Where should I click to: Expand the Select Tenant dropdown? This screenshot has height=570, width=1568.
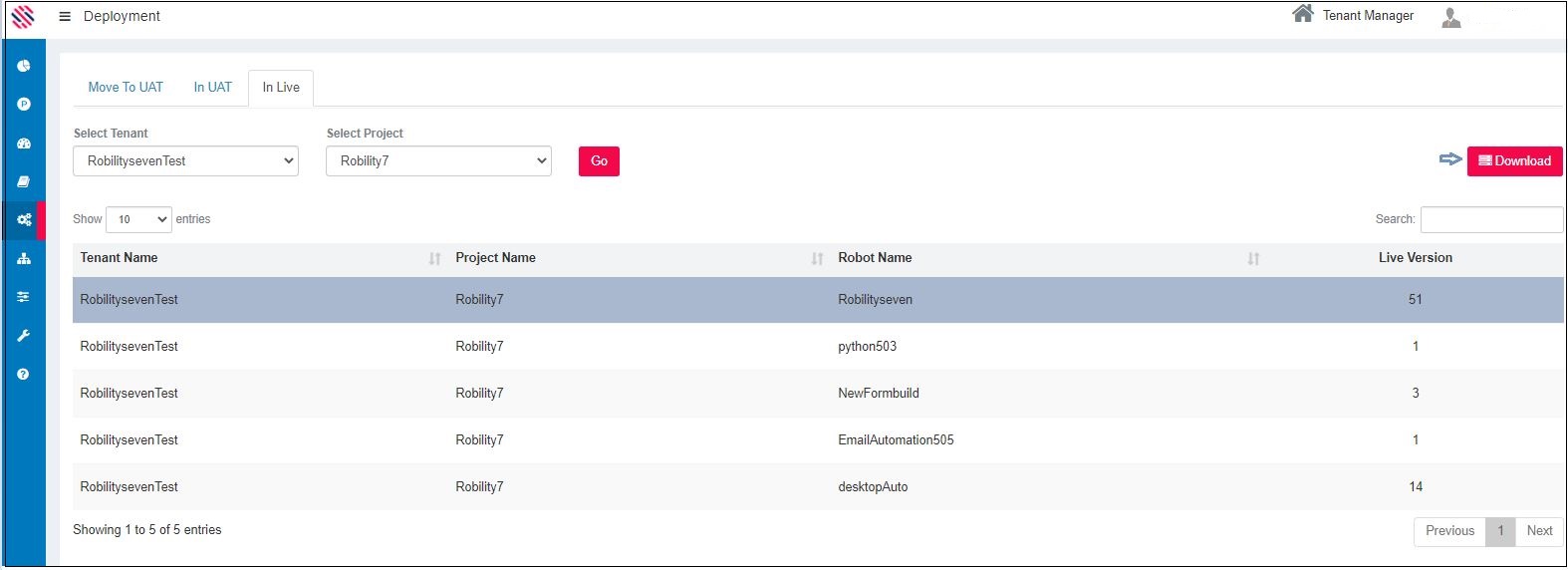(x=185, y=161)
